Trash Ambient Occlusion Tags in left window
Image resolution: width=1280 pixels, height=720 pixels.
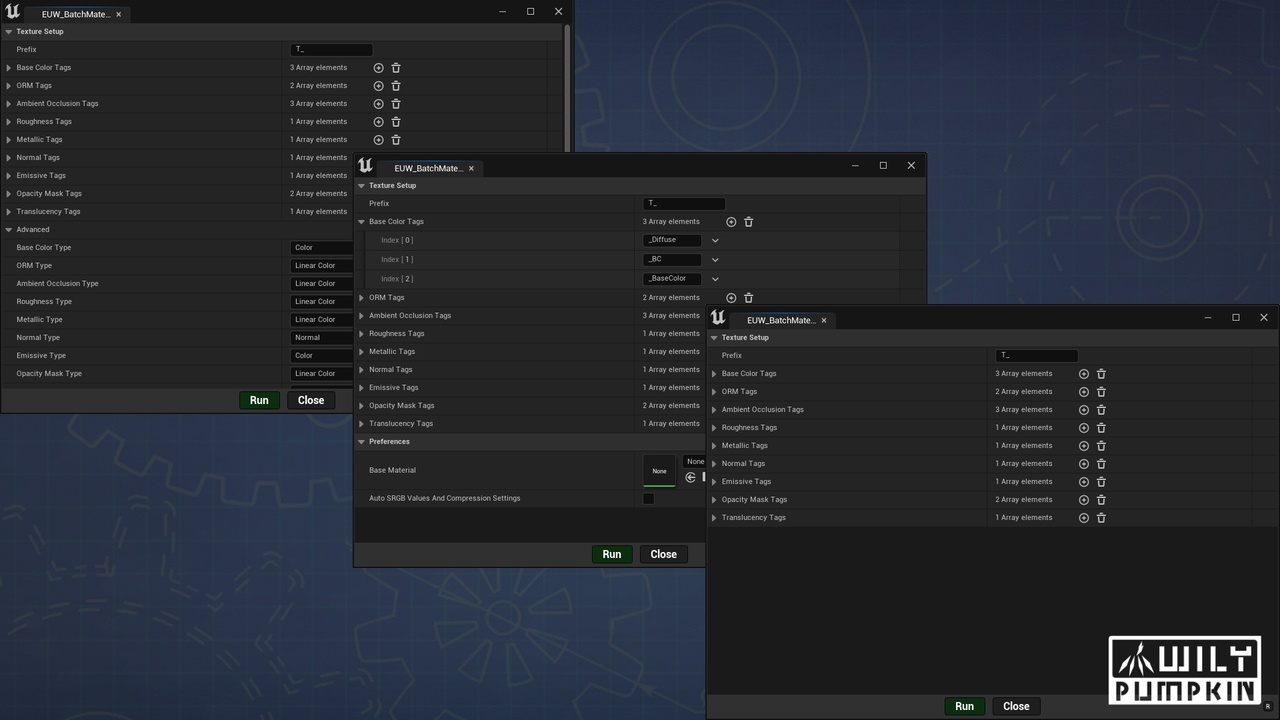tap(396, 104)
